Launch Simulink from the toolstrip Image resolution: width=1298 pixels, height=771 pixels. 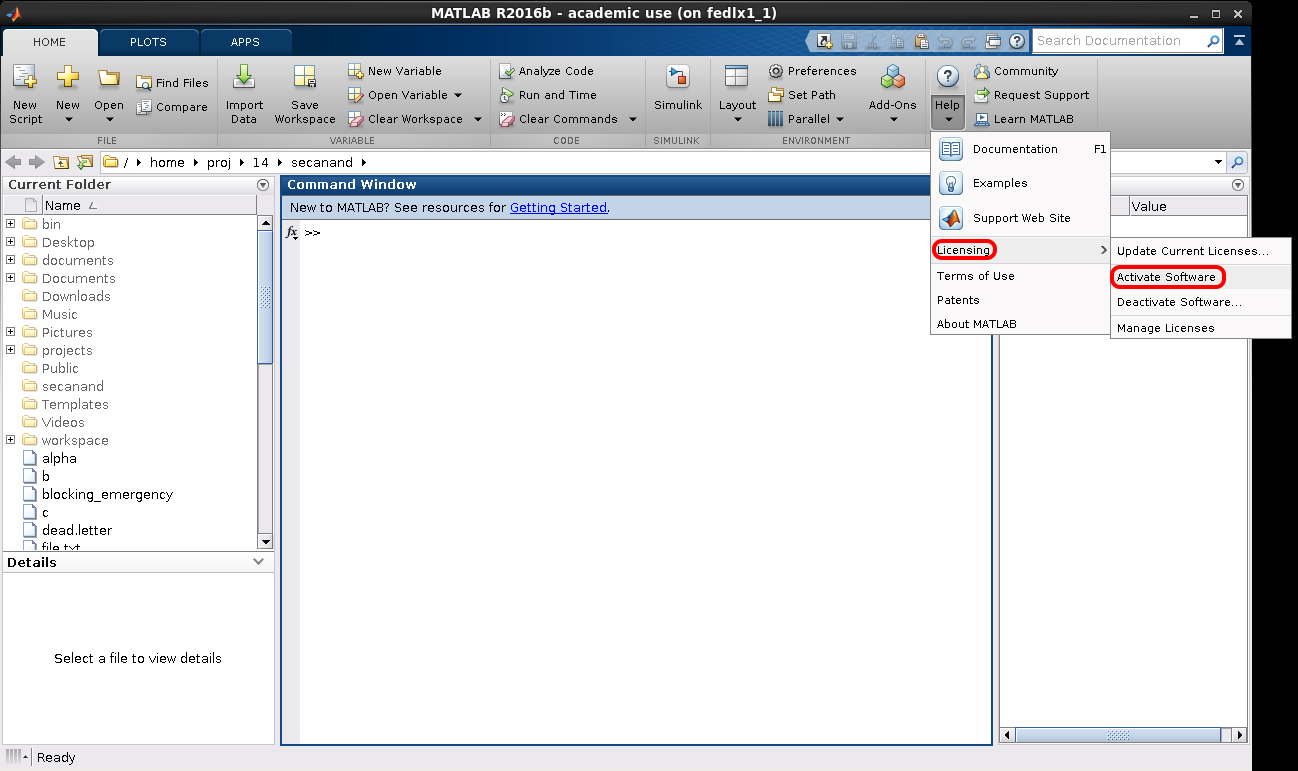(x=678, y=78)
